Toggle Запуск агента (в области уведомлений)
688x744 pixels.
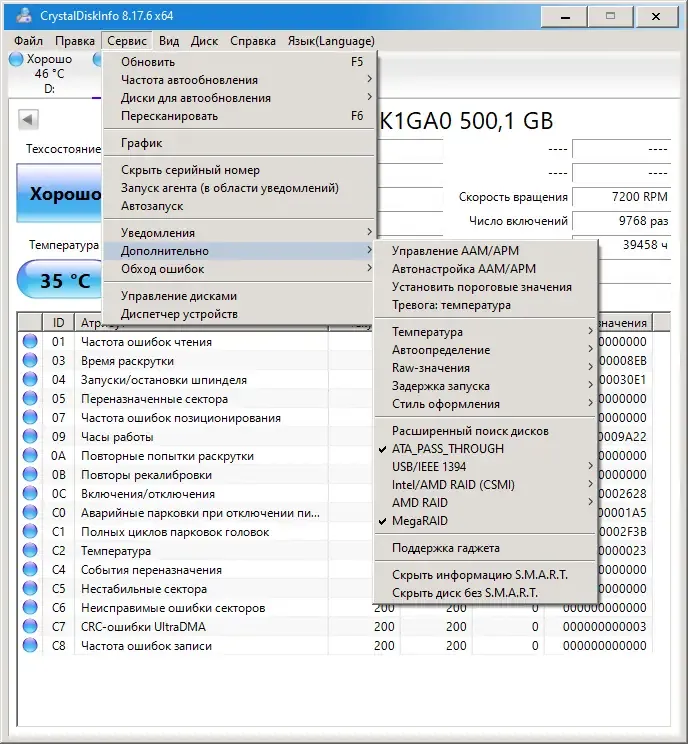239,188
